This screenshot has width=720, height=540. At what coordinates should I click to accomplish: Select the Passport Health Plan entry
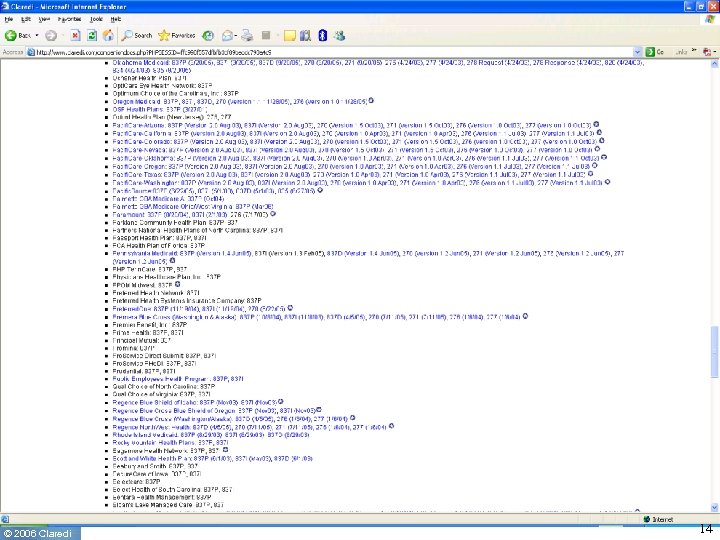tap(159, 238)
